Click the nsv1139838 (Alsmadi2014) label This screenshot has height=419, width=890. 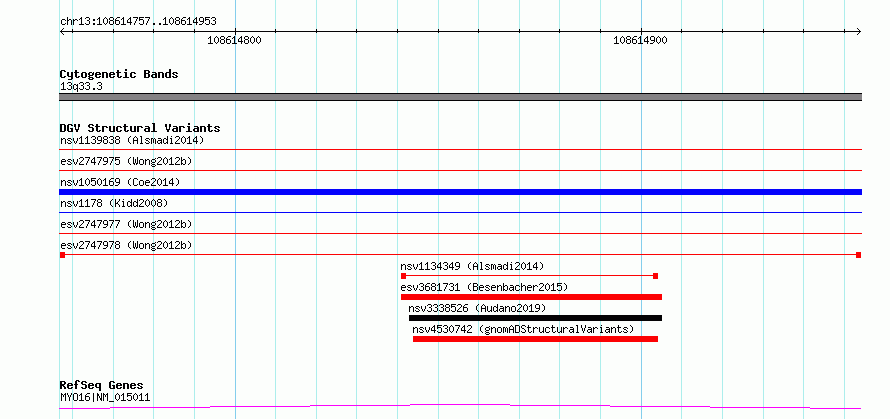132,140
